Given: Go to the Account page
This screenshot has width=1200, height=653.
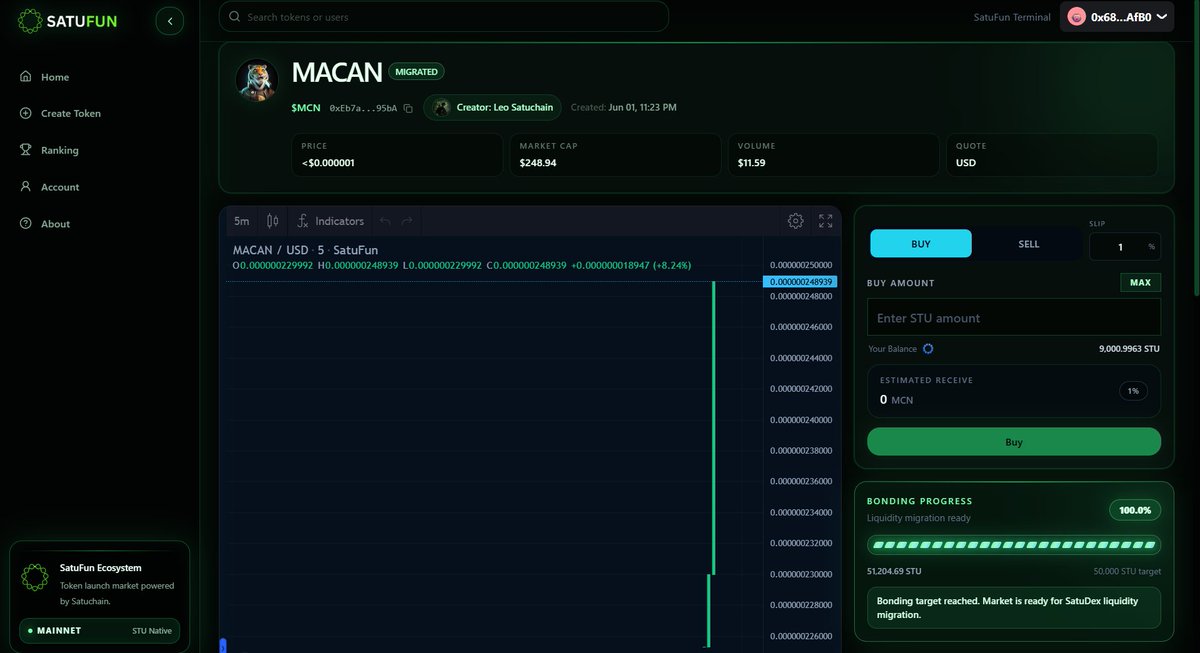Looking at the screenshot, I should [60, 187].
